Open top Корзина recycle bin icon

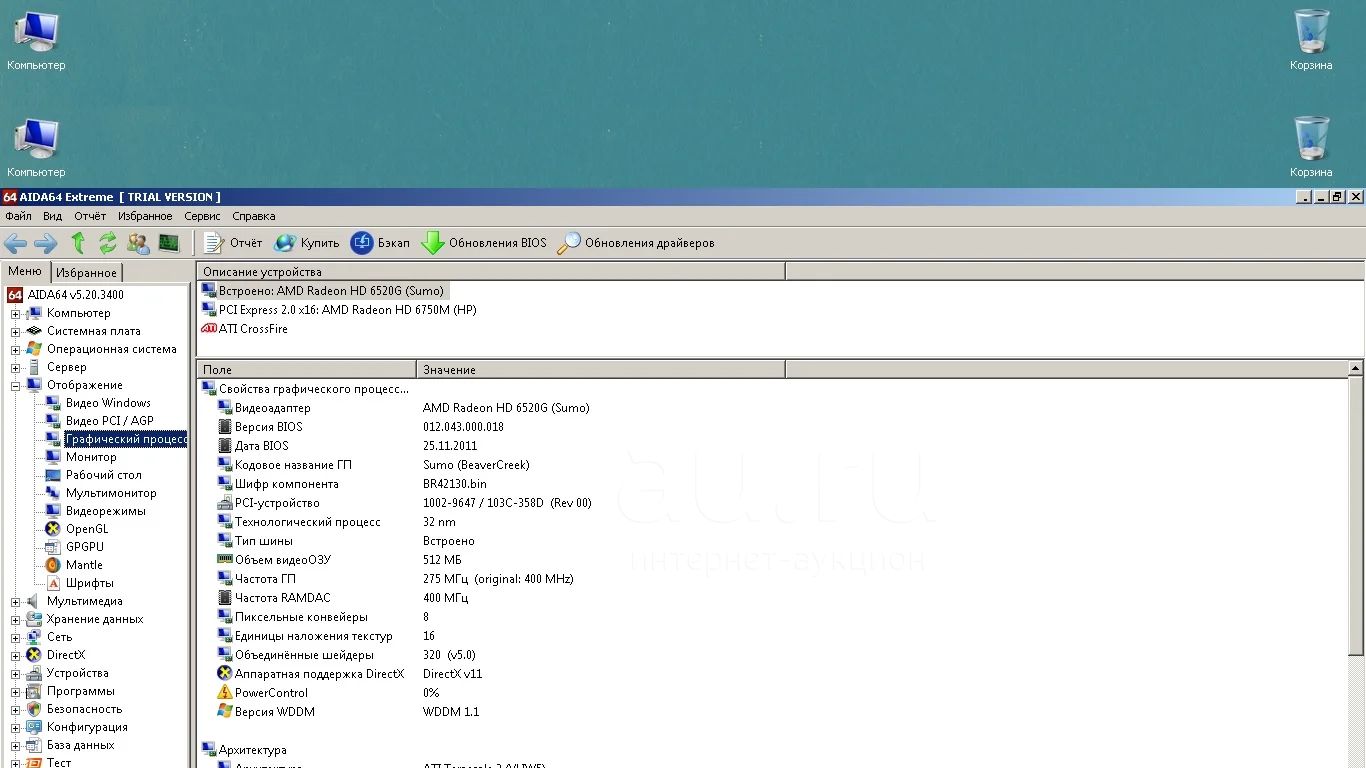(1311, 40)
